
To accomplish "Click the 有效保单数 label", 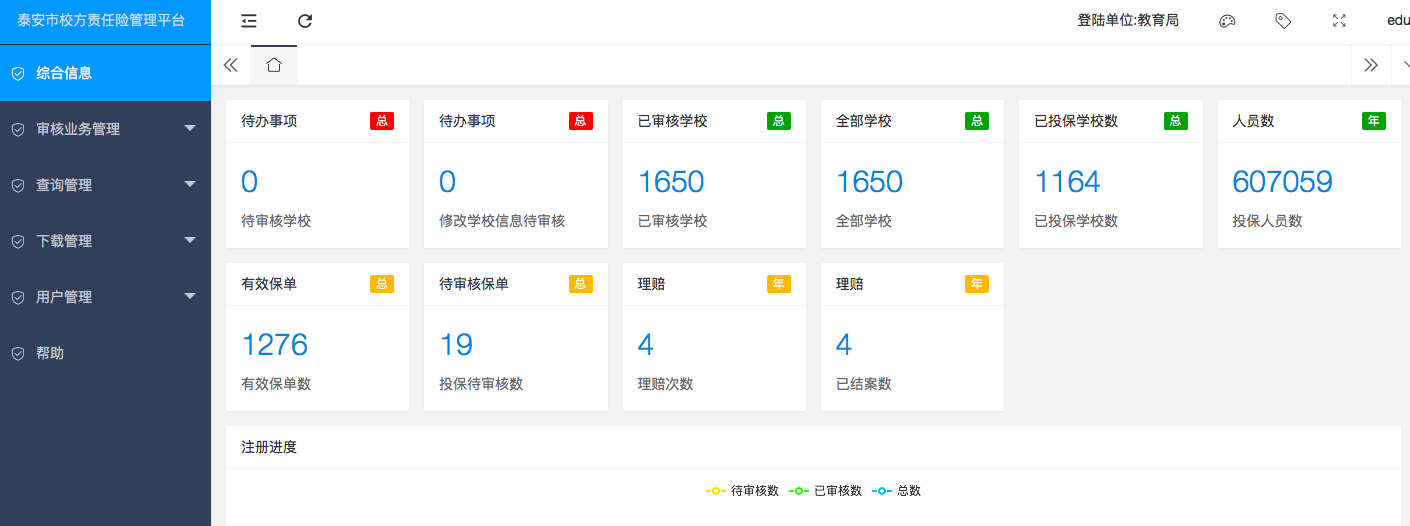I will click(x=276, y=384).
